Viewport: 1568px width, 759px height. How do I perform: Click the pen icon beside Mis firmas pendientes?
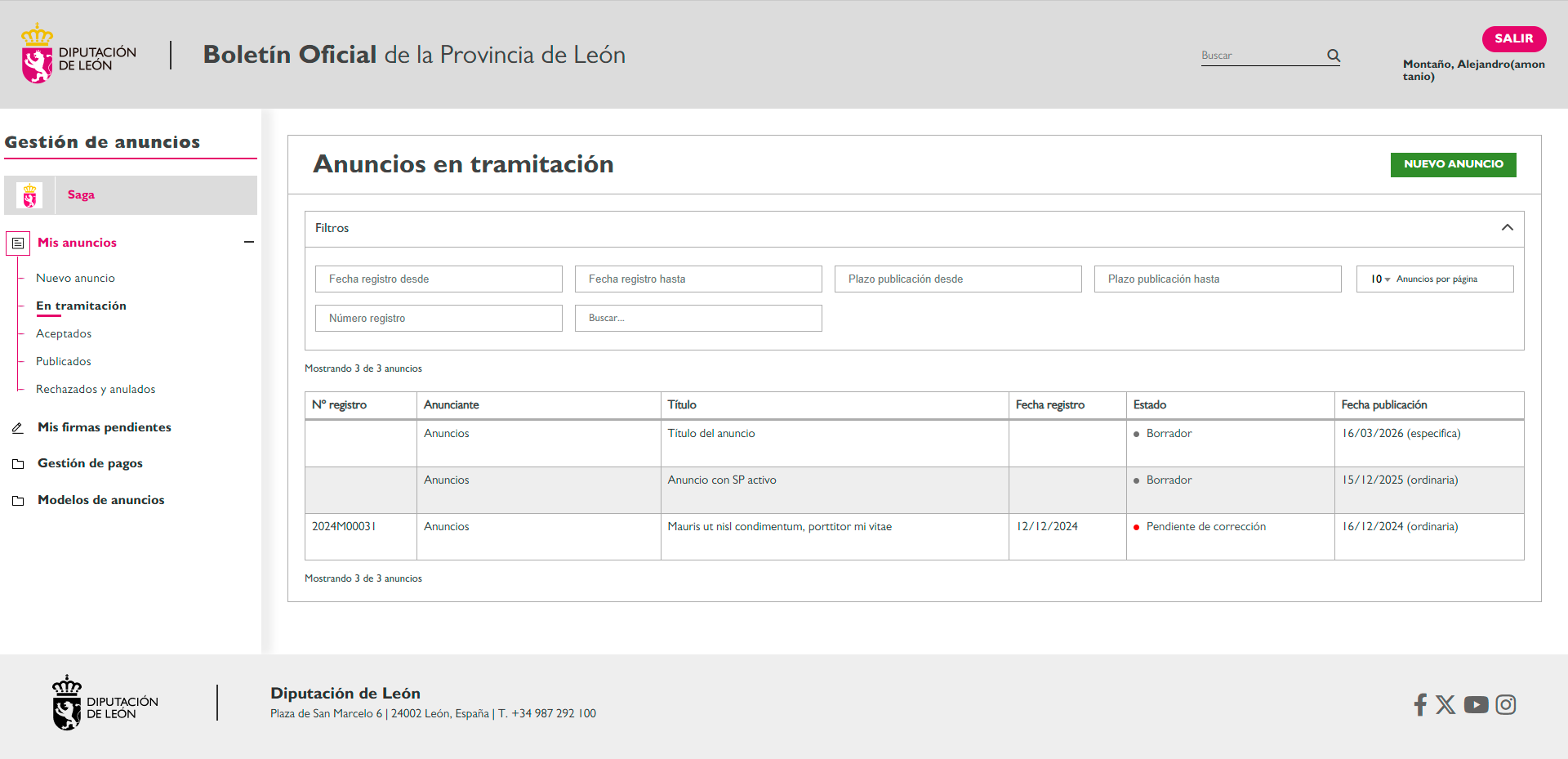[x=18, y=426]
